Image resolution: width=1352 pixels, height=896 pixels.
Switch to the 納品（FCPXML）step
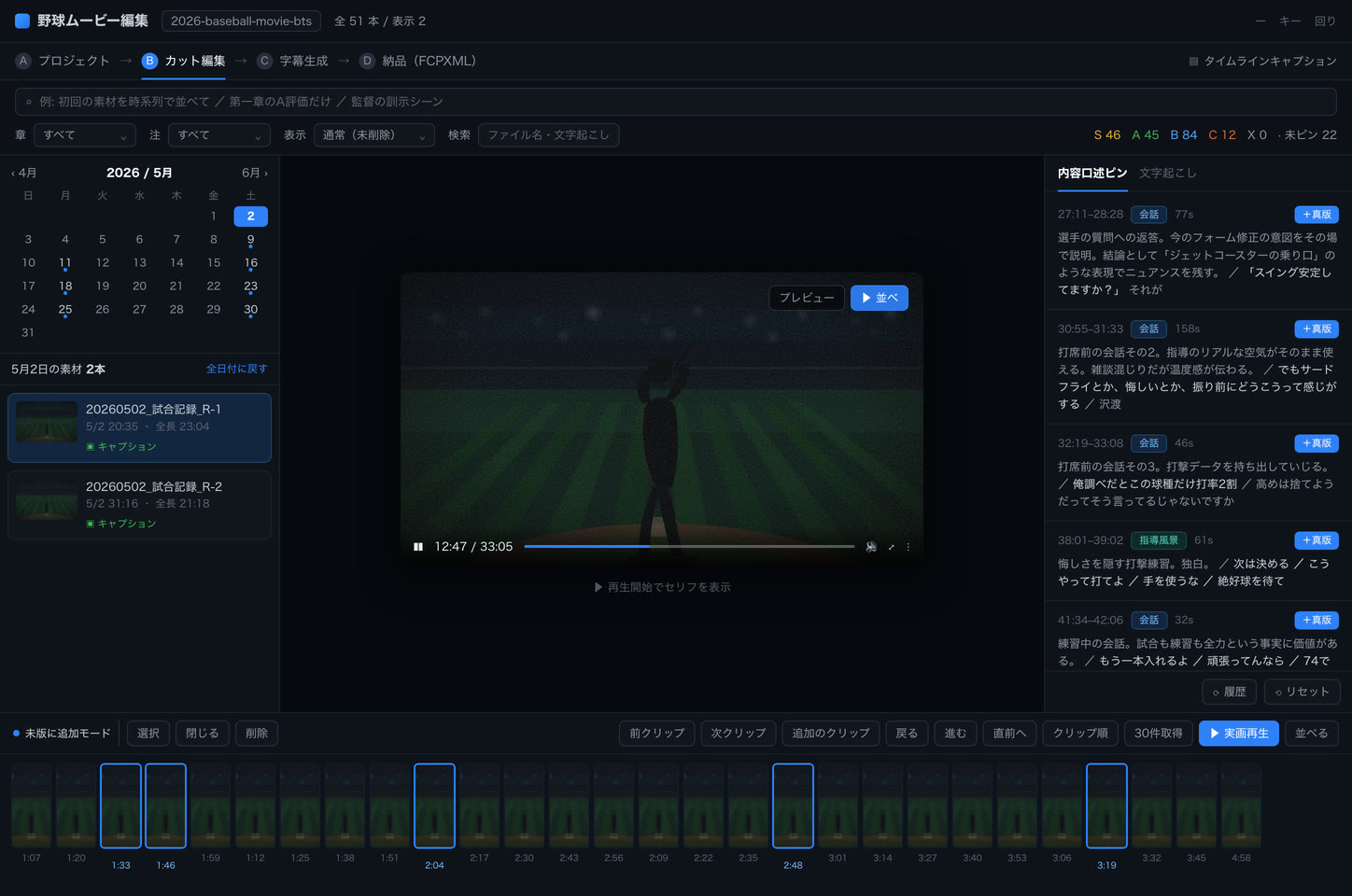tap(418, 61)
